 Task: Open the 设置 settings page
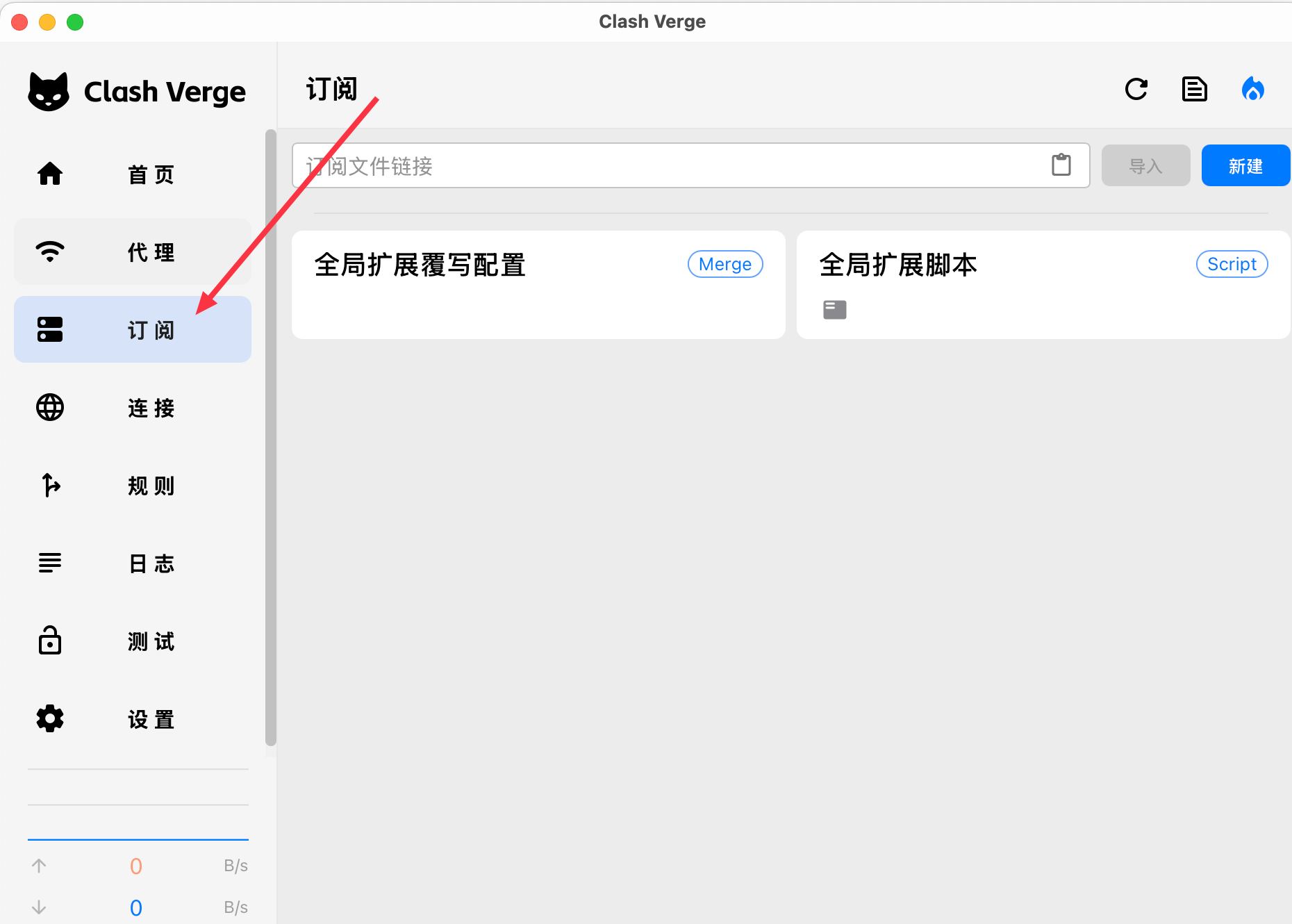(133, 718)
